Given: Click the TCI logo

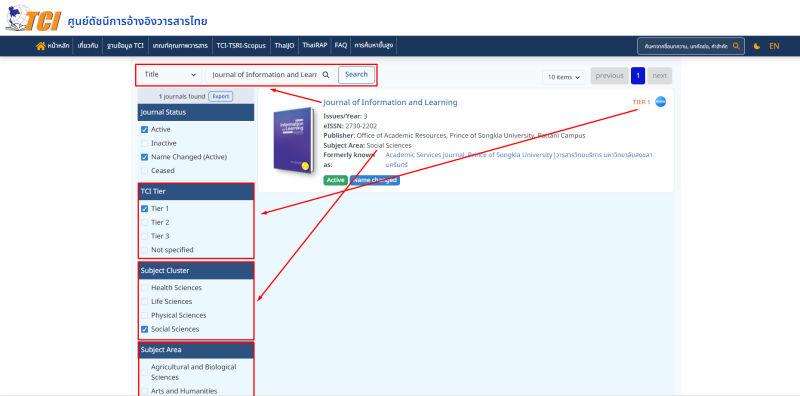Looking at the screenshot, I should (x=33, y=18).
